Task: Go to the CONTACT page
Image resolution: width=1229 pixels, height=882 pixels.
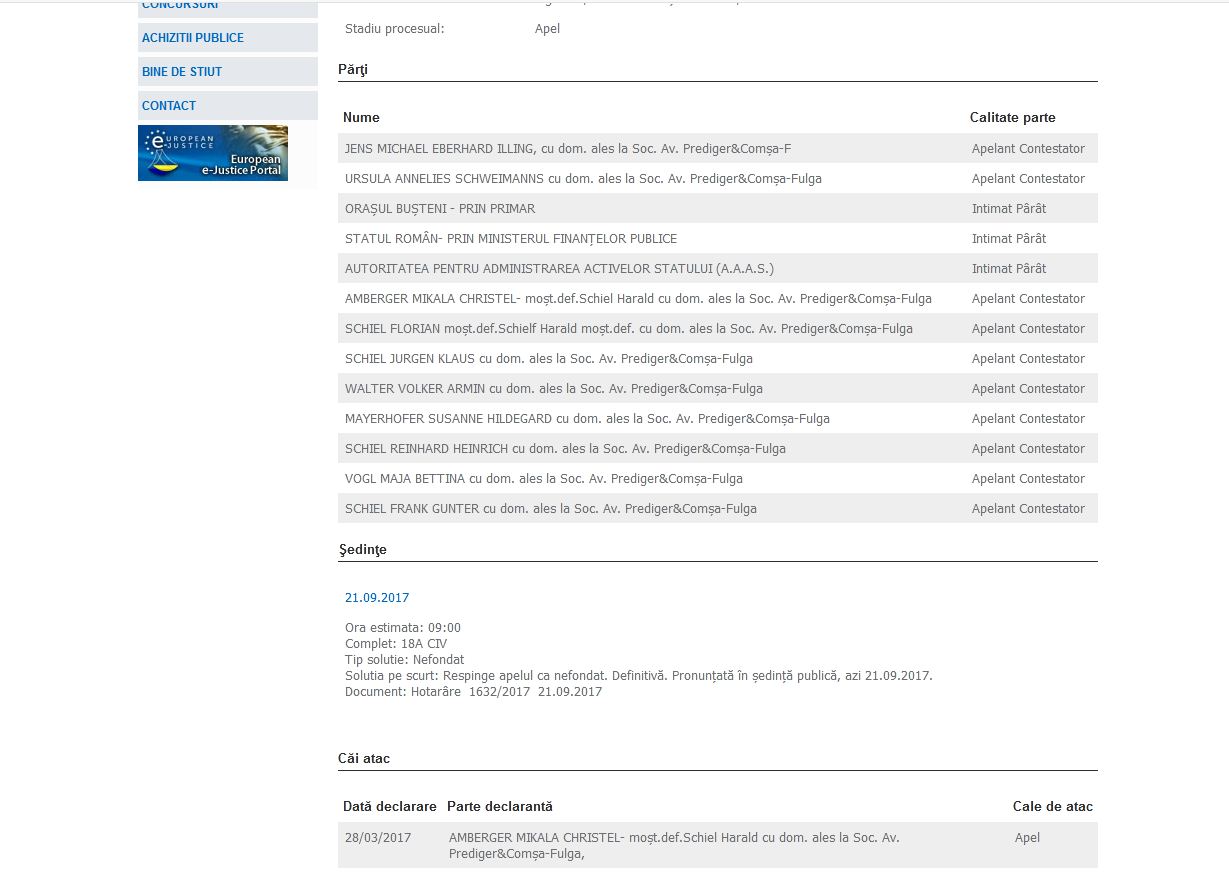Action: click(169, 106)
